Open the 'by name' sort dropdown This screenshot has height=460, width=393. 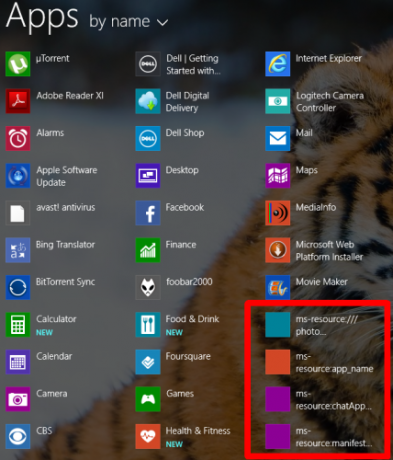coord(128,22)
